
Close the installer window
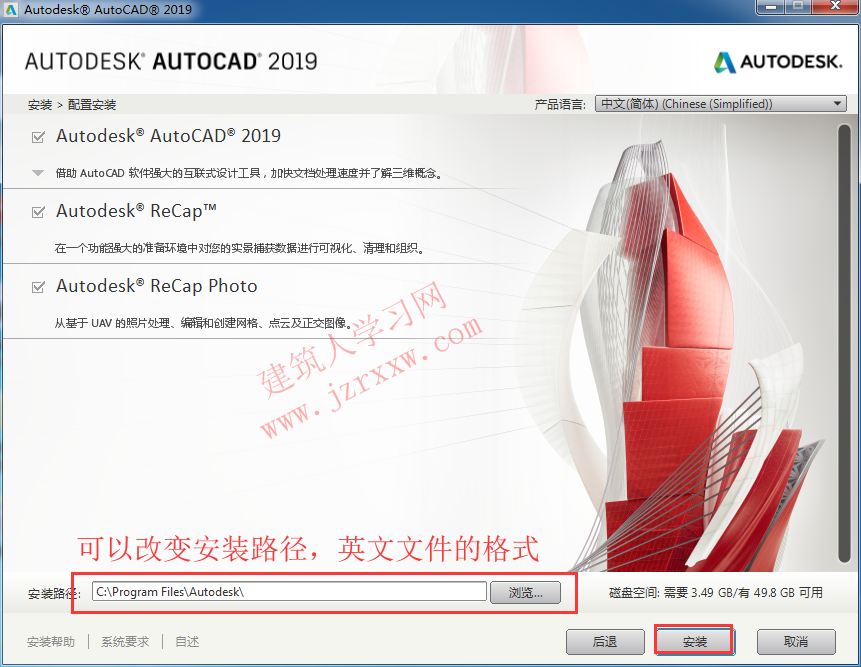coord(835,7)
